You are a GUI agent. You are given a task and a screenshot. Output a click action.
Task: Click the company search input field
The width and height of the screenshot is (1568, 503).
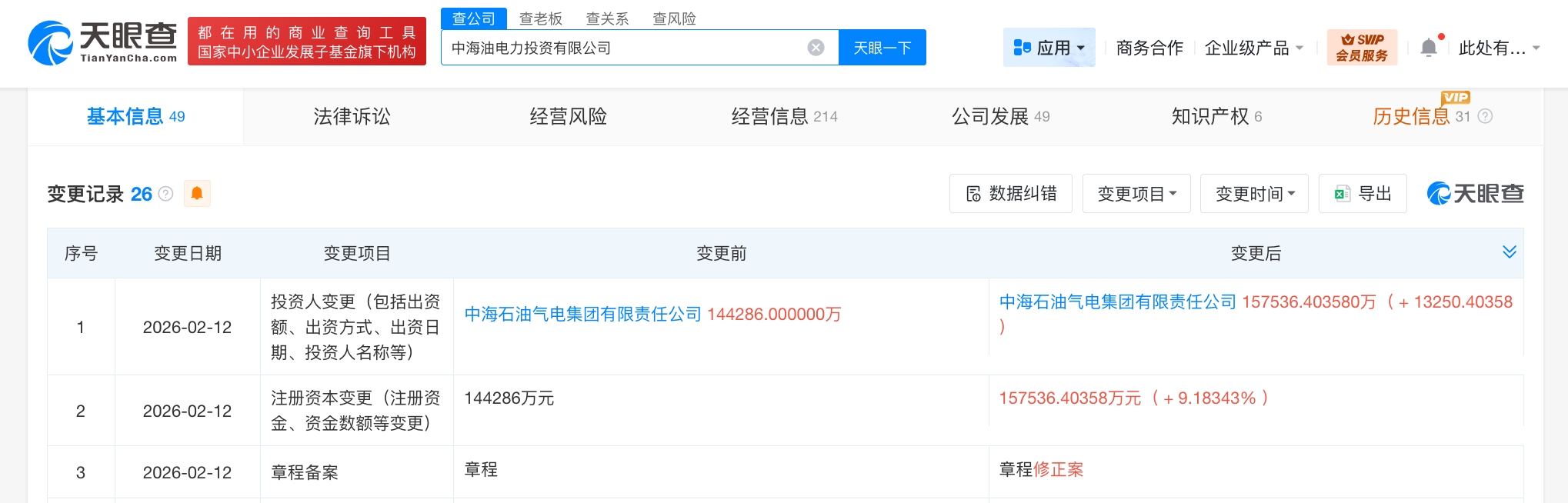(623, 48)
